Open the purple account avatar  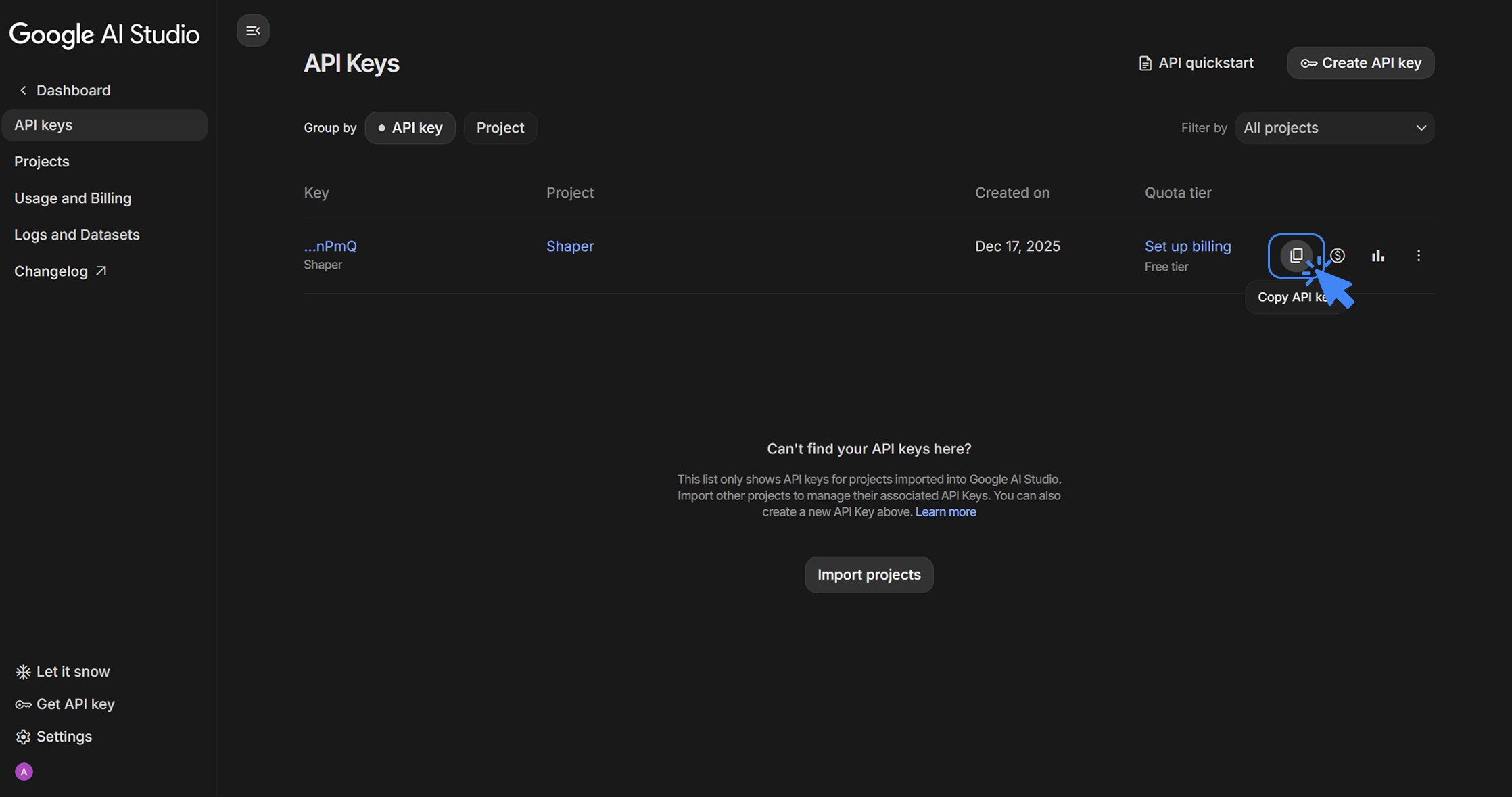[24, 771]
